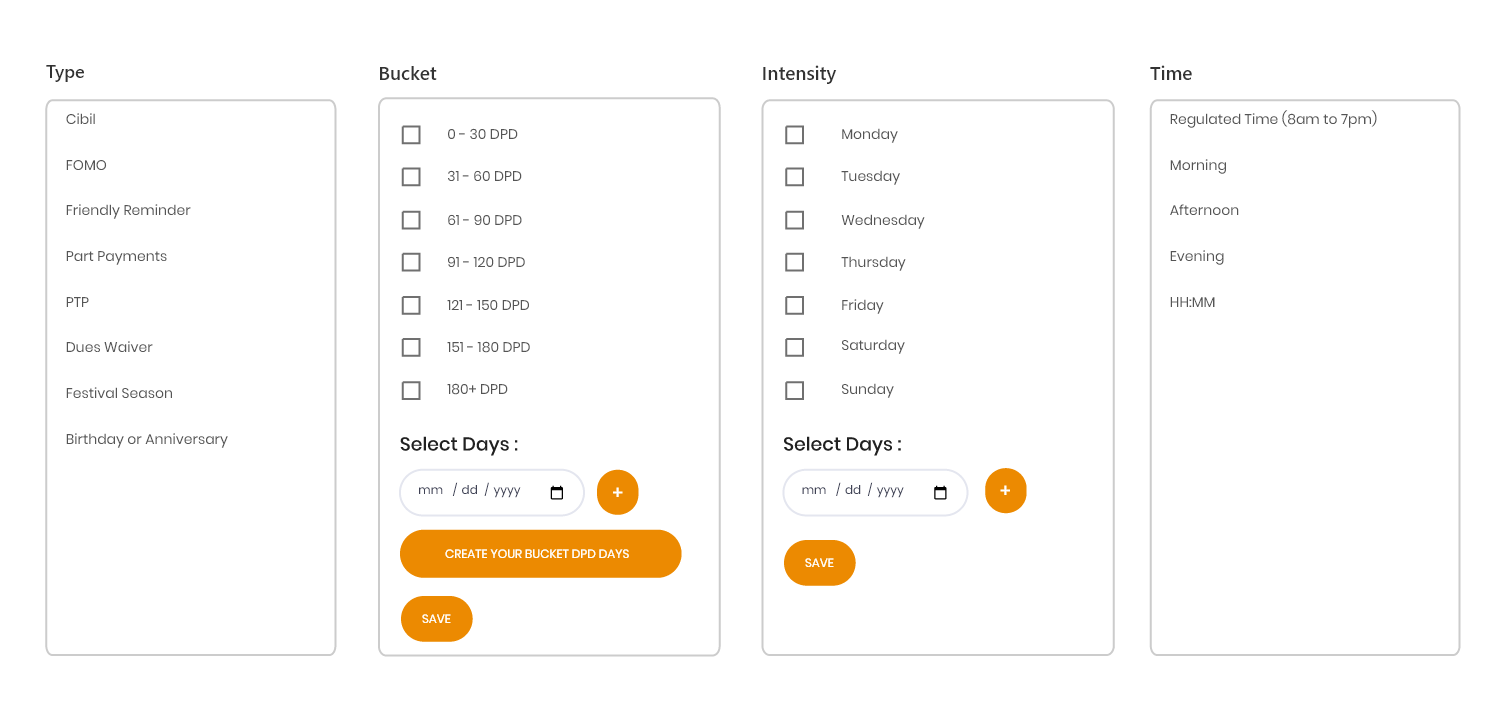Screen dimensions: 1505x715
Task: Select the Evening time option
Action: point(1196,256)
